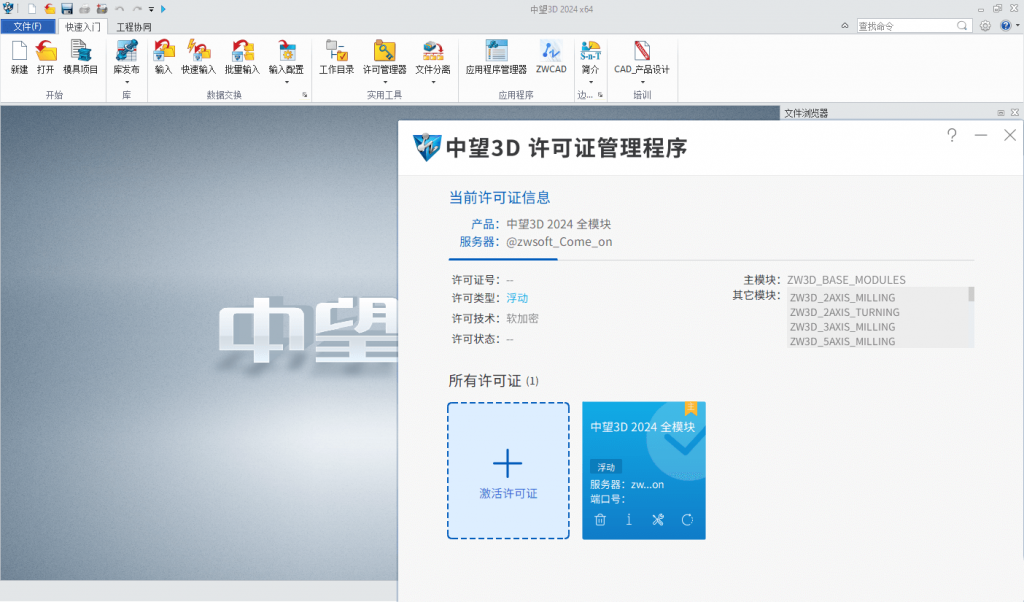Minimize the license manager dialog

tap(981, 135)
